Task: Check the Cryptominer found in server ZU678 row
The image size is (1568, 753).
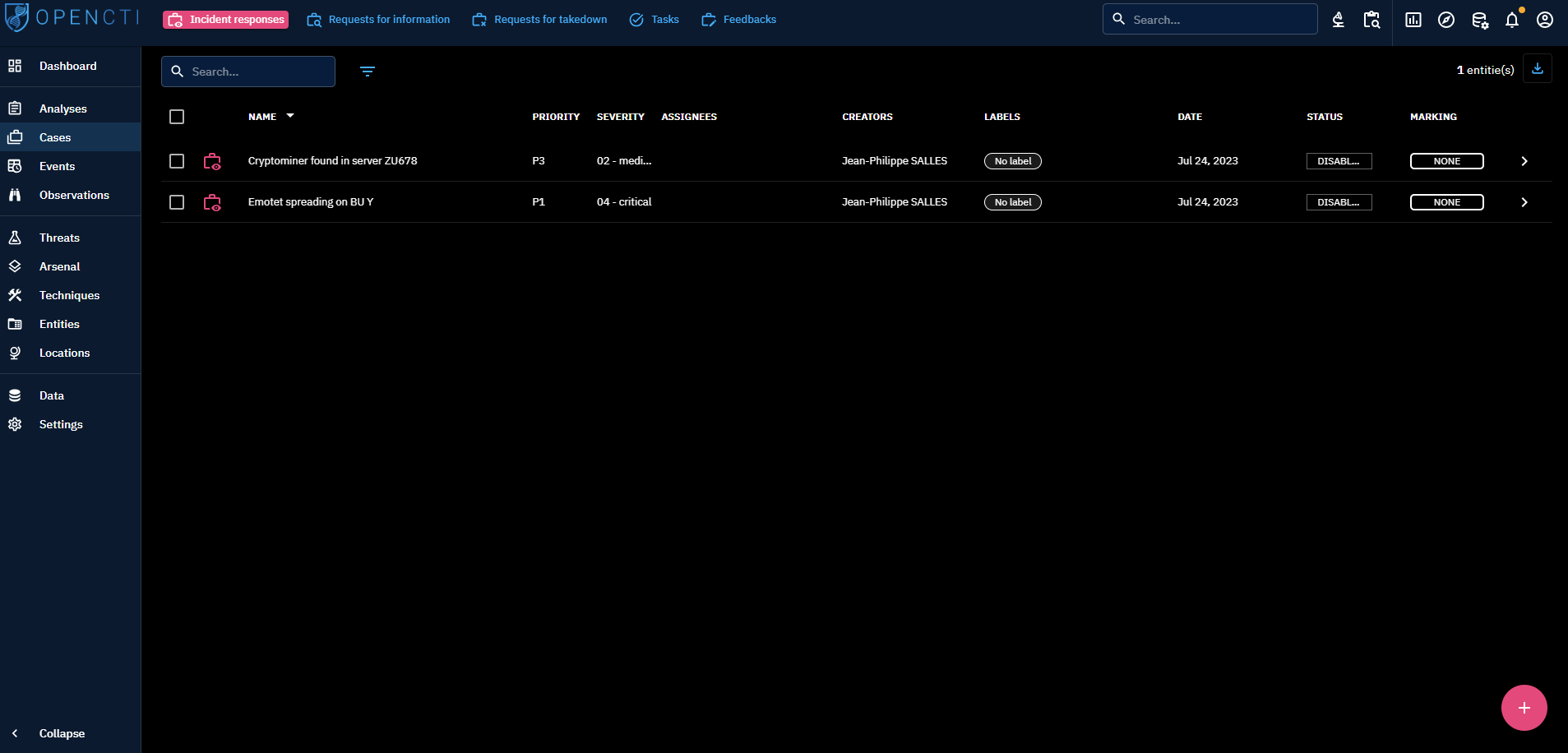Action: (177, 161)
